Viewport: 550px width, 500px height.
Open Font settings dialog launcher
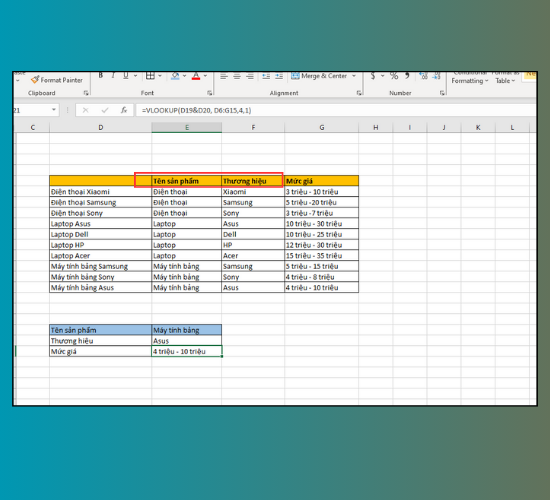click(209, 93)
